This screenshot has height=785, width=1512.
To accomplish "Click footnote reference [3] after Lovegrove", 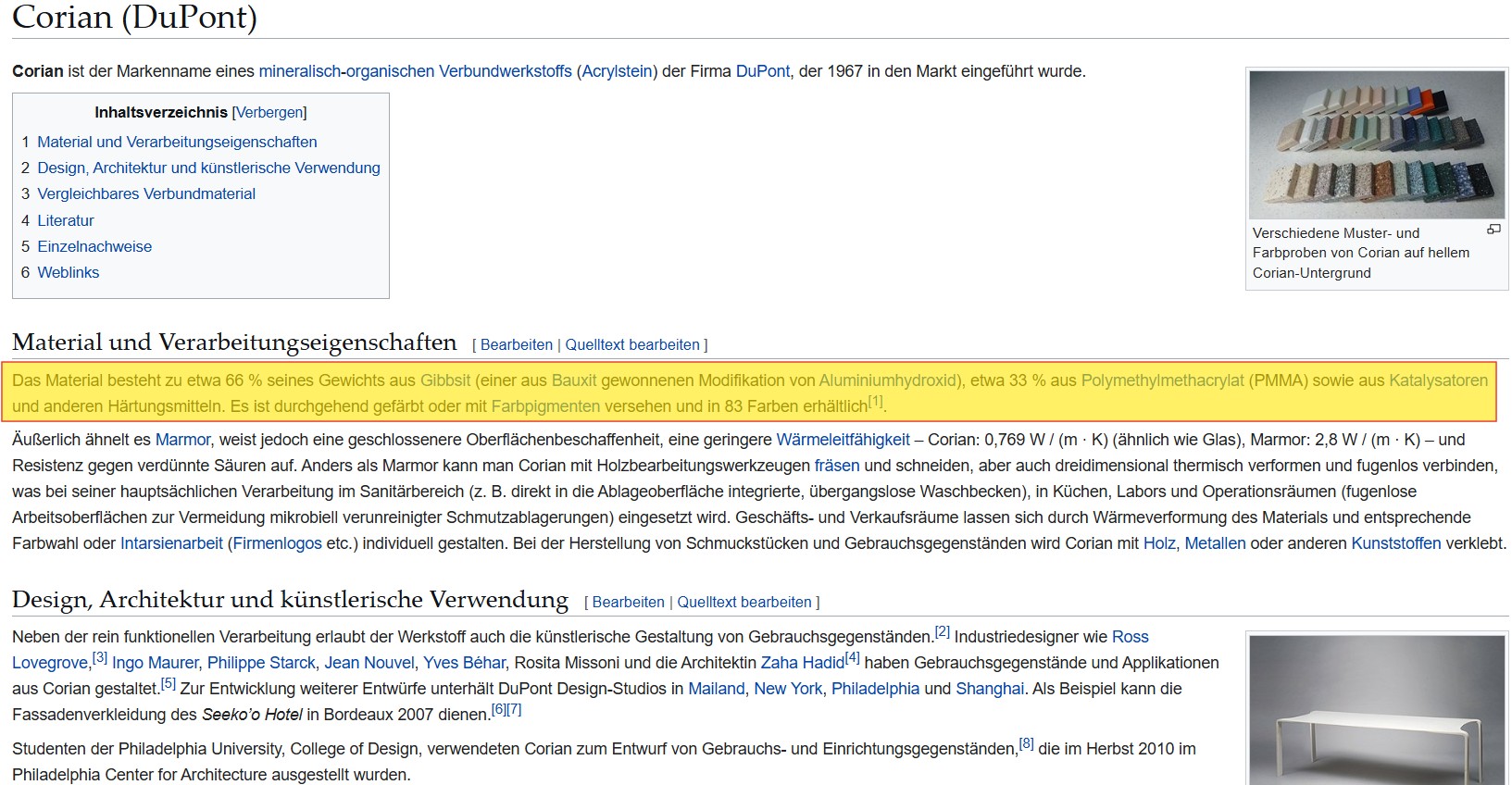I will click(100, 658).
